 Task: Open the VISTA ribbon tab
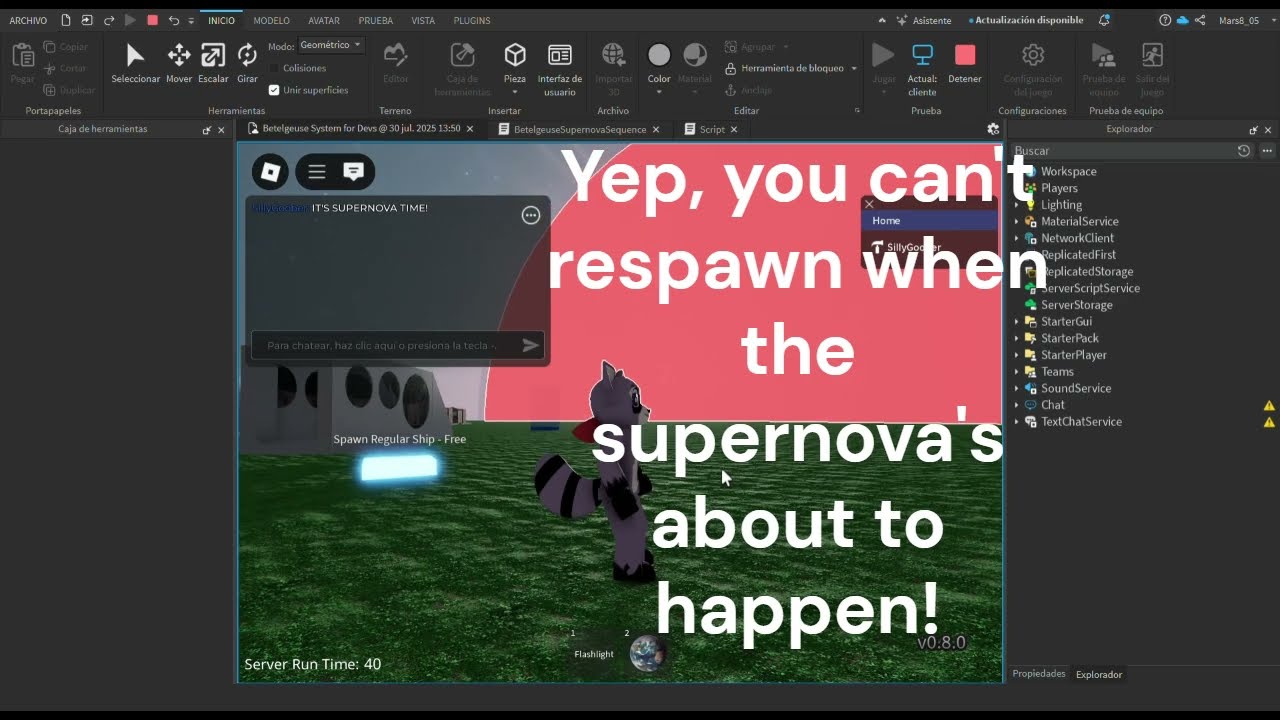point(423,20)
